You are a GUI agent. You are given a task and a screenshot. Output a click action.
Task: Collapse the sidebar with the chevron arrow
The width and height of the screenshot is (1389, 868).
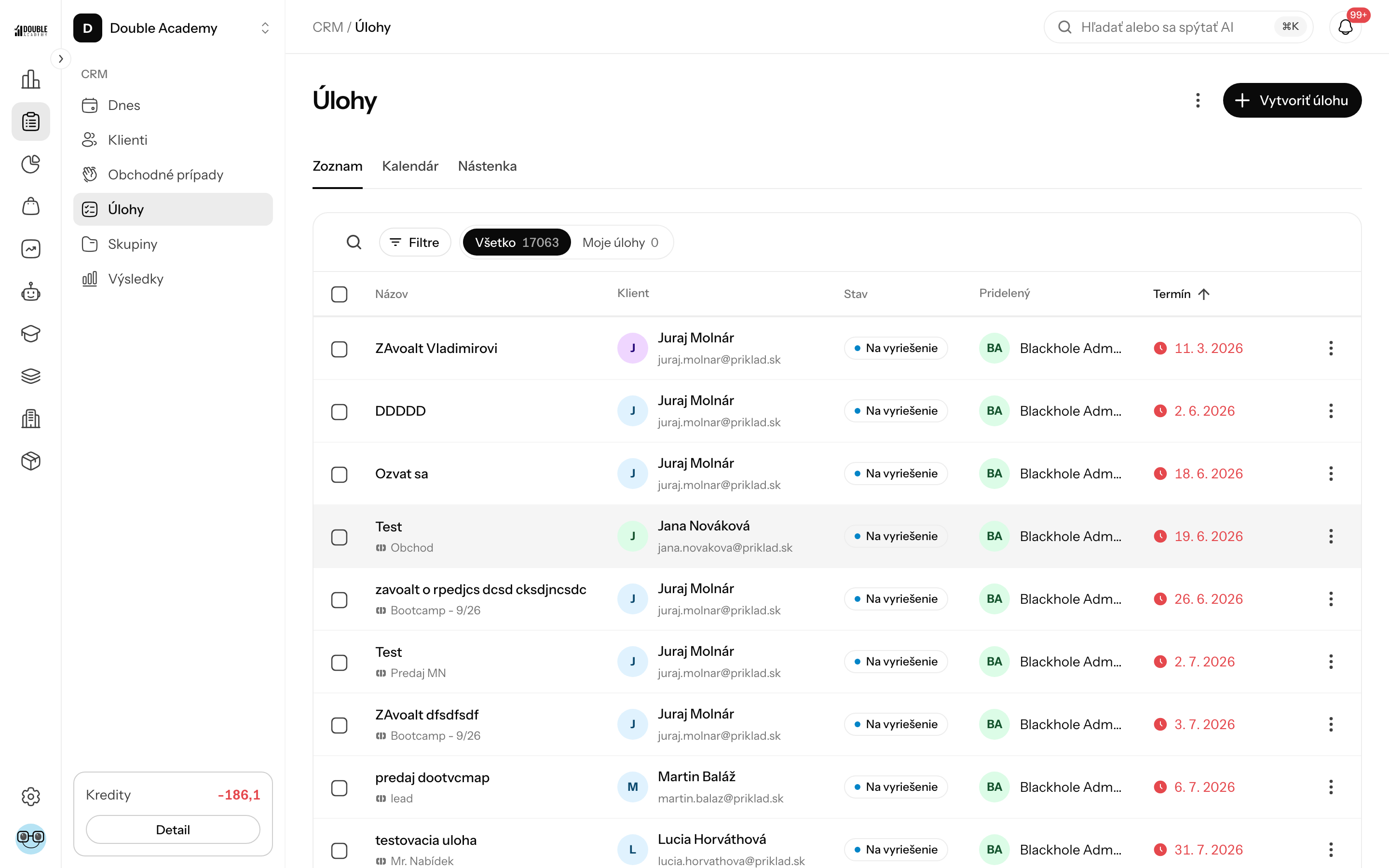click(61, 58)
